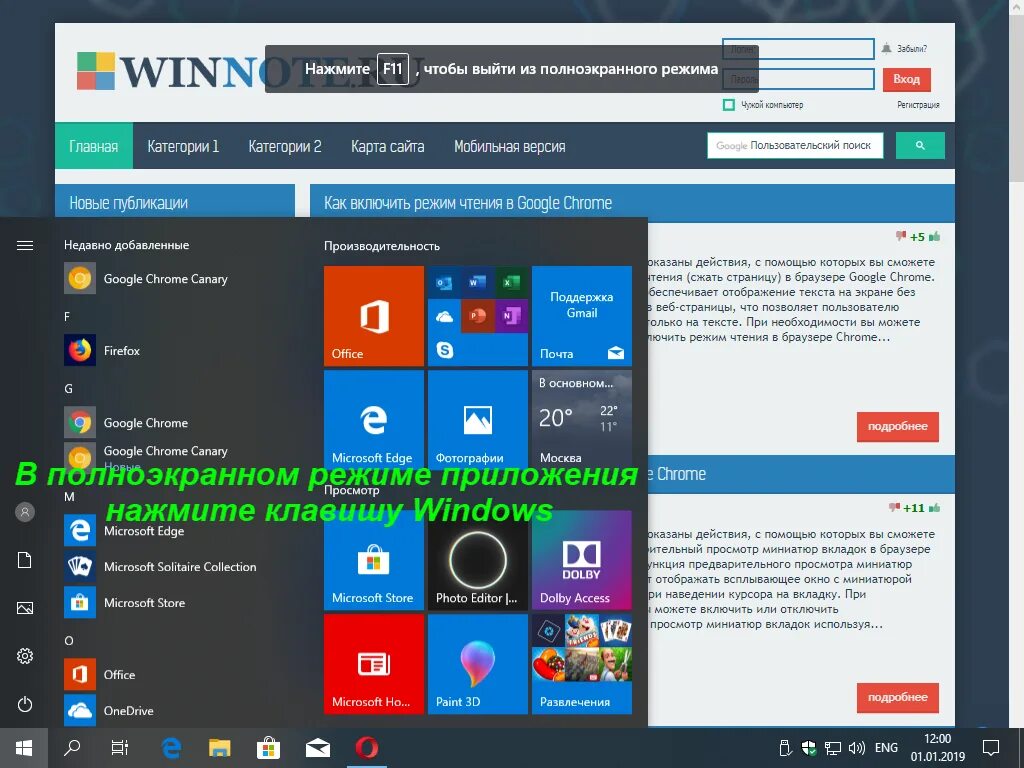The height and width of the screenshot is (768, 1024).
Task: Open the Фотографии tile
Action: (x=477, y=420)
